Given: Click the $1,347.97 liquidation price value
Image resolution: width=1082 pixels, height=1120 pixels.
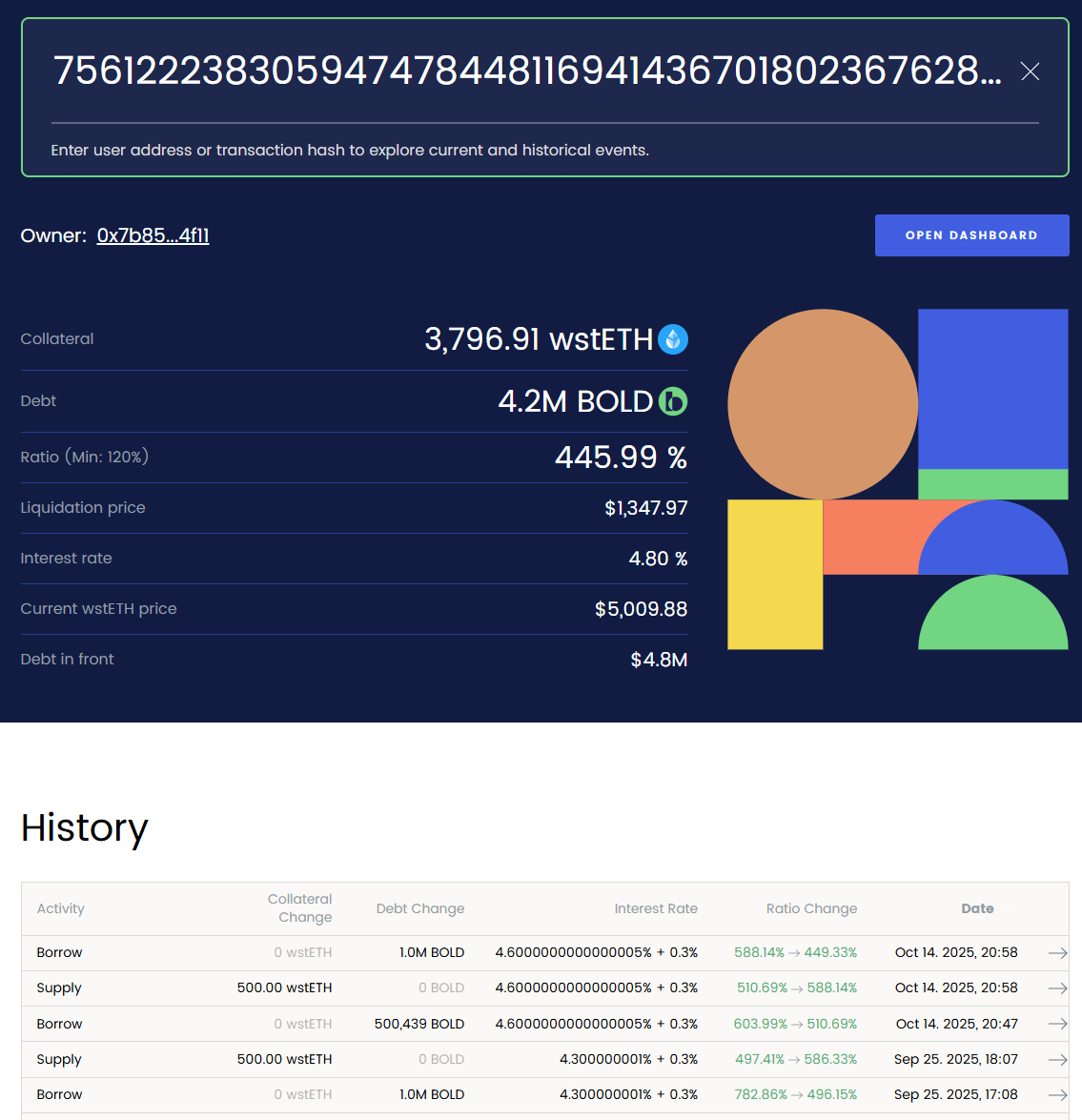Looking at the screenshot, I should point(645,508).
